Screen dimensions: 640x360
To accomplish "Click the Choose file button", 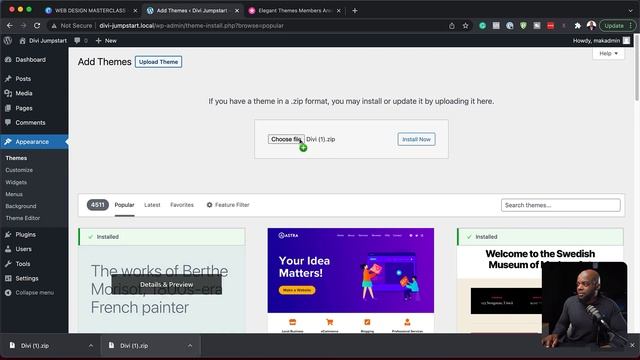I will pos(286,139).
